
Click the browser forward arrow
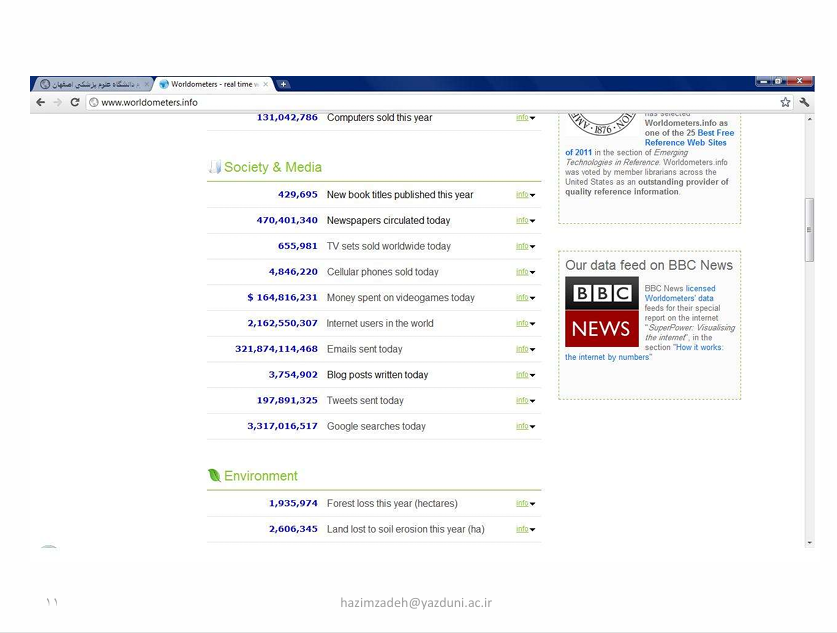tap(57, 102)
